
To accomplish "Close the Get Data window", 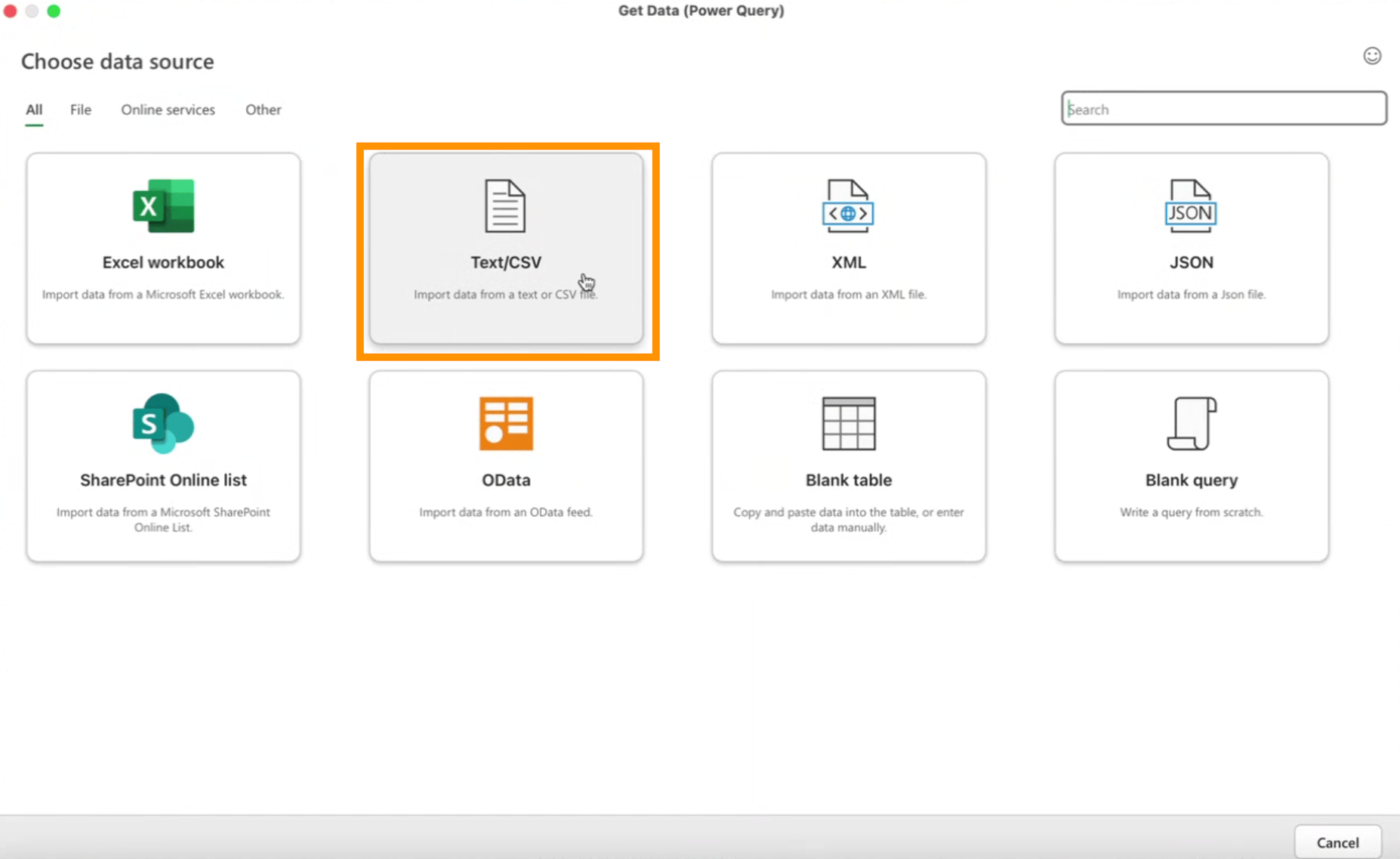I will coord(11,11).
